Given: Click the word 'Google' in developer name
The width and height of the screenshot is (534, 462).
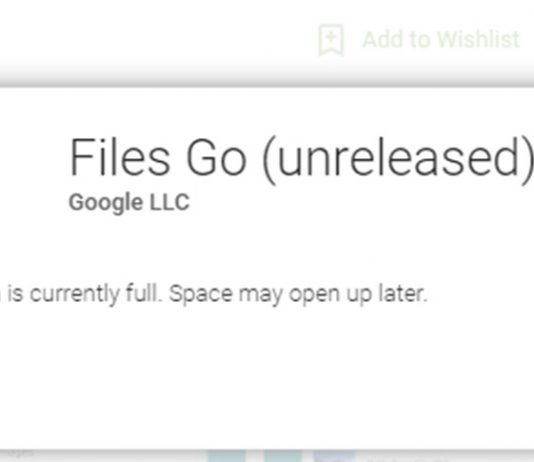Looking at the screenshot, I should tap(106, 203).
